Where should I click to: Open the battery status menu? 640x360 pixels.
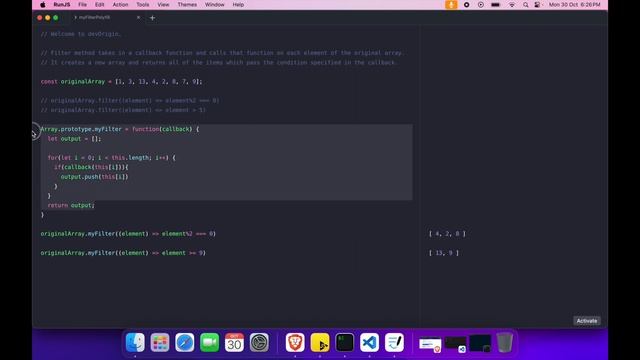(x=496, y=5)
